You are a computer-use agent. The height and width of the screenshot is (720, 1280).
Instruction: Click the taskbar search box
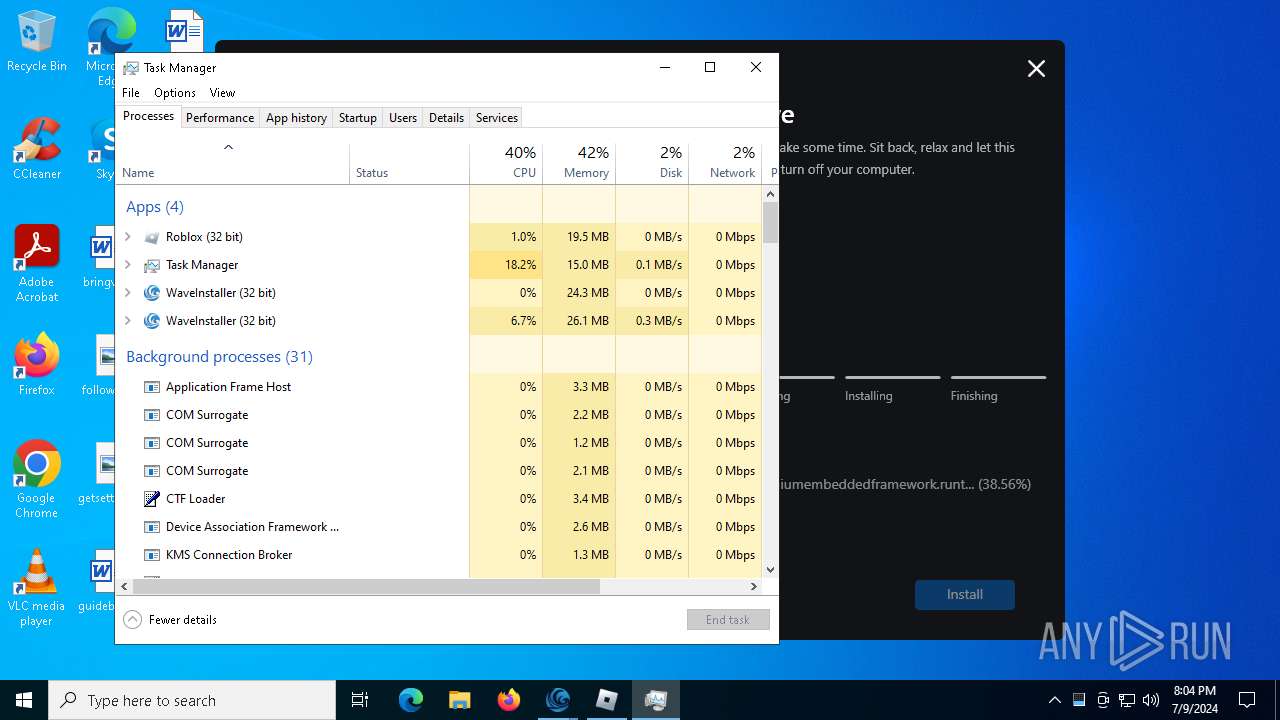[192, 700]
